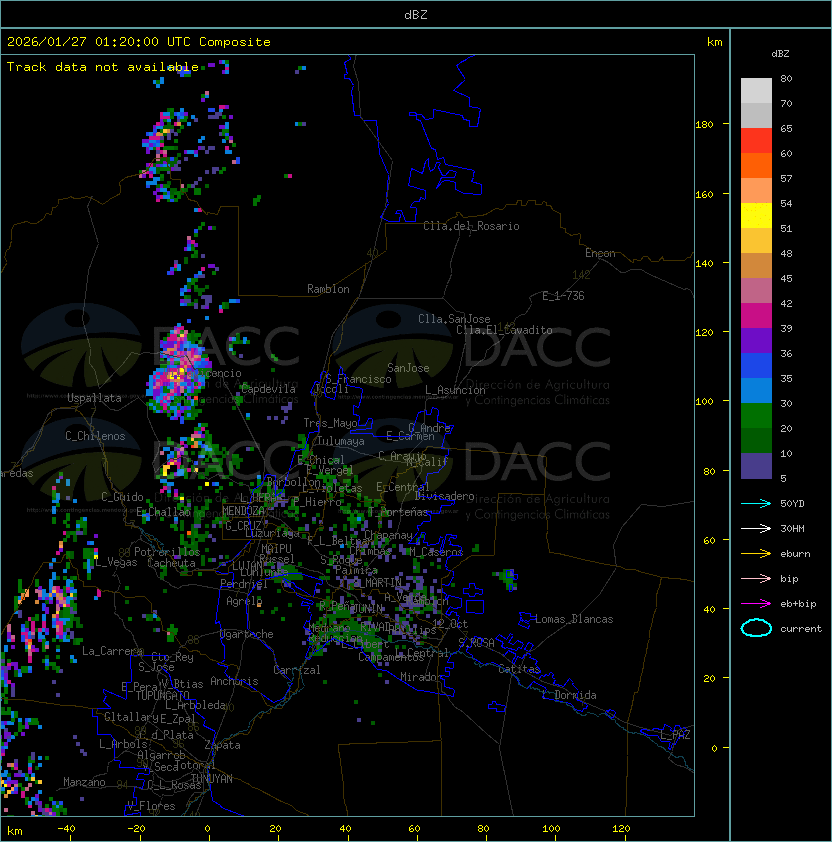
Task: Click the '50YD' legend label
Action: 792,504
